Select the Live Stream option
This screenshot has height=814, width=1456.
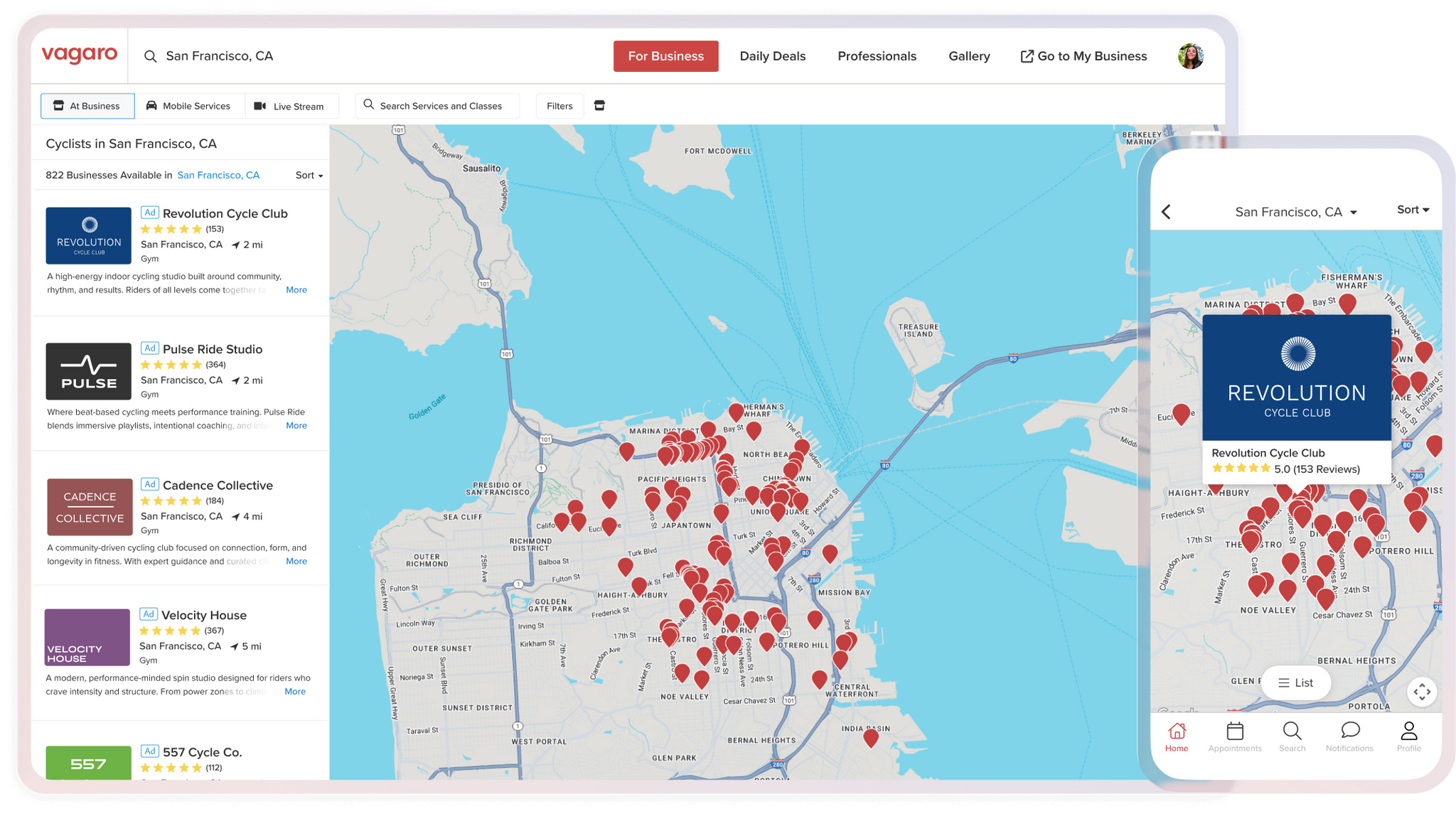click(x=290, y=106)
